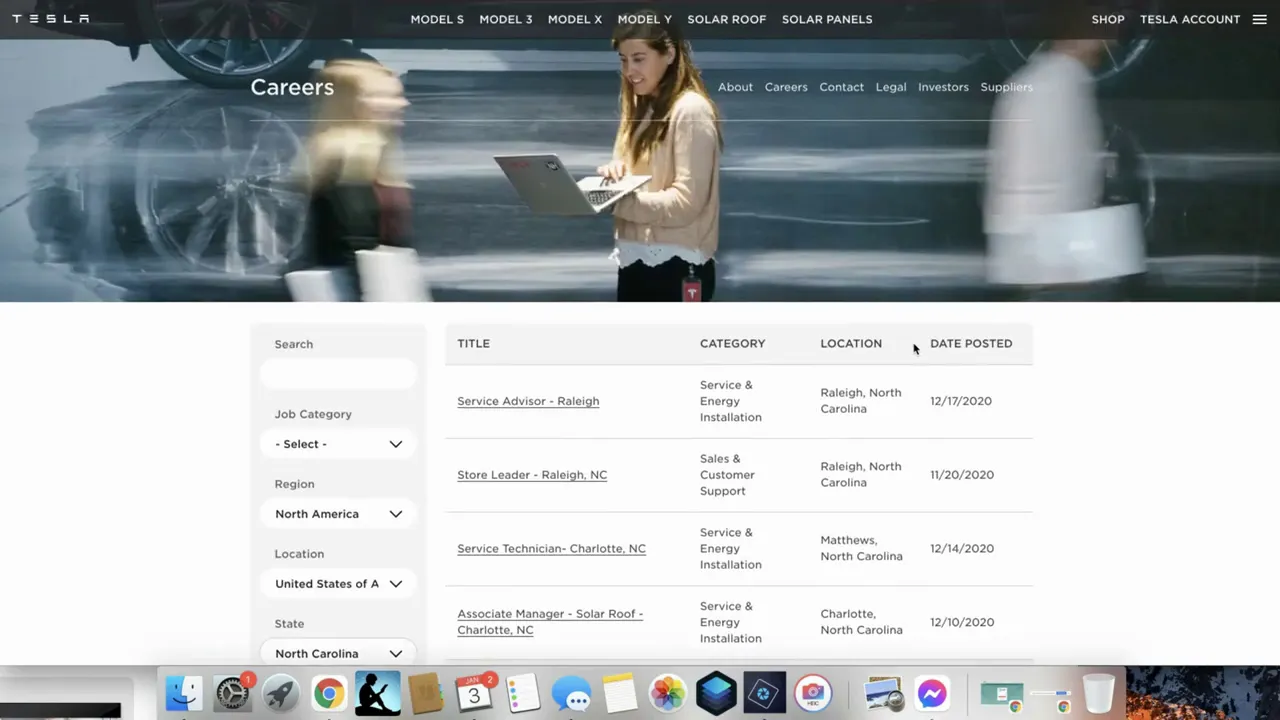Screen dimensions: 1280x720
Task: Open Messages from the dock
Action: tap(572, 693)
